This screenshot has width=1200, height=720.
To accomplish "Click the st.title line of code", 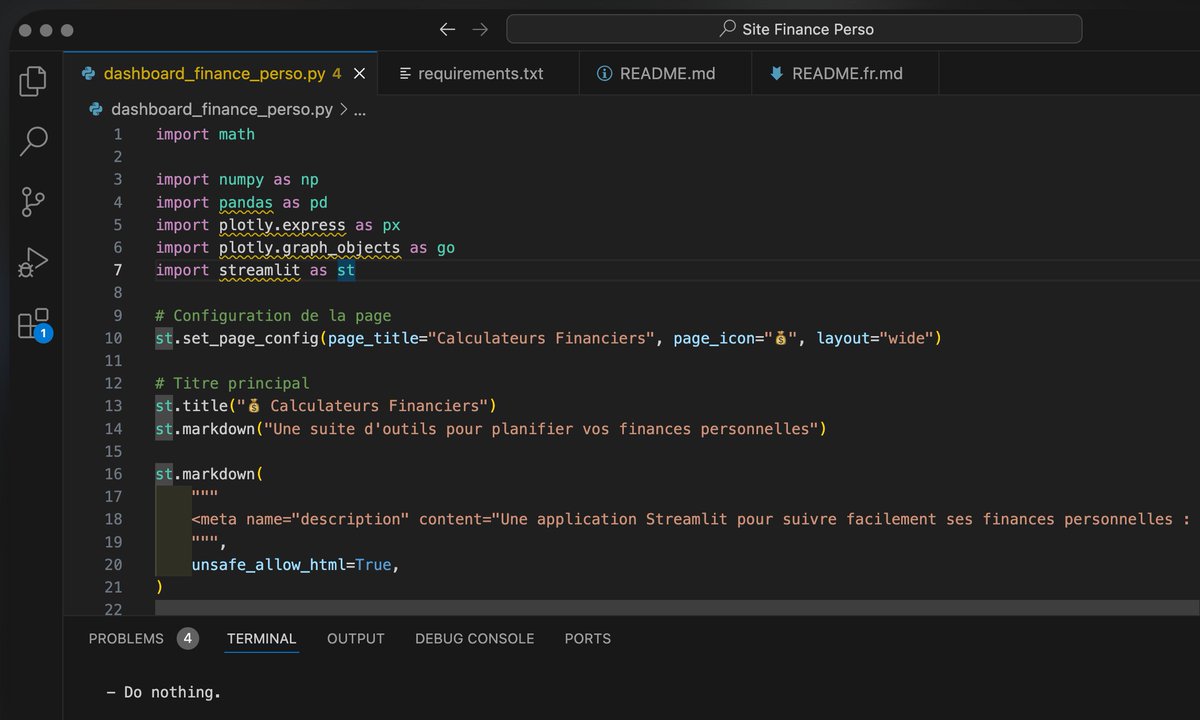I will pyautogui.click(x=326, y=406).
